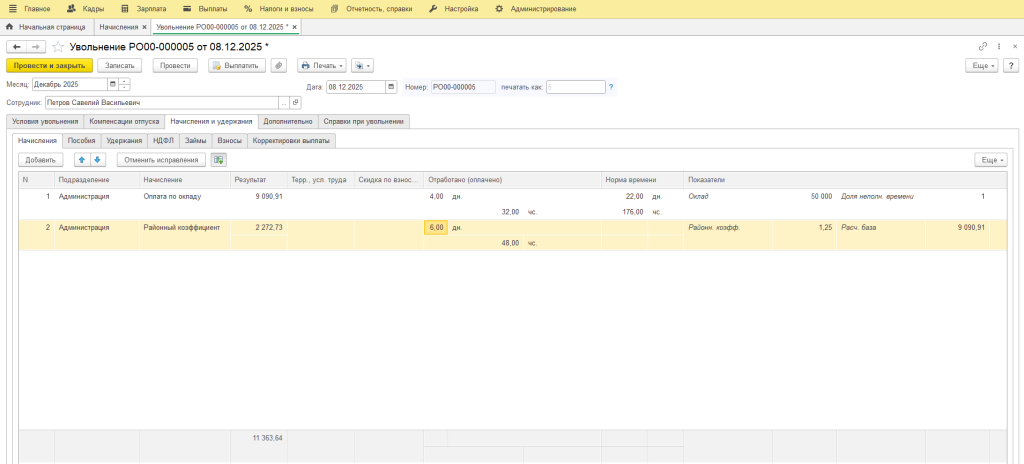
Task: Select the НДФЛ sub-tab
Action: pyautogui.click(x=163, y=141)
